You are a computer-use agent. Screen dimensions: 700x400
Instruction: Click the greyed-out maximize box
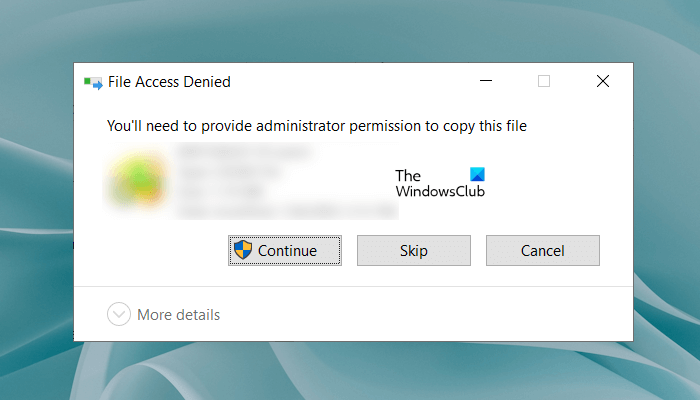tap(544, 82)
